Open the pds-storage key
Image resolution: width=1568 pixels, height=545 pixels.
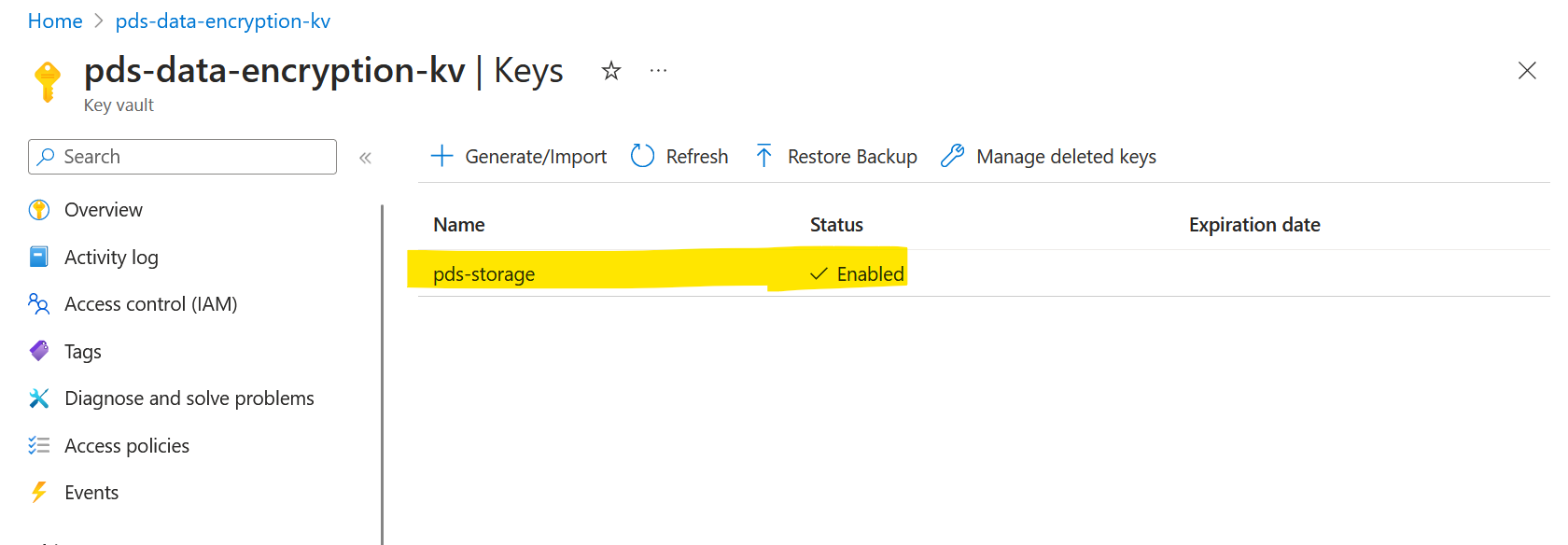pos(484,273)
